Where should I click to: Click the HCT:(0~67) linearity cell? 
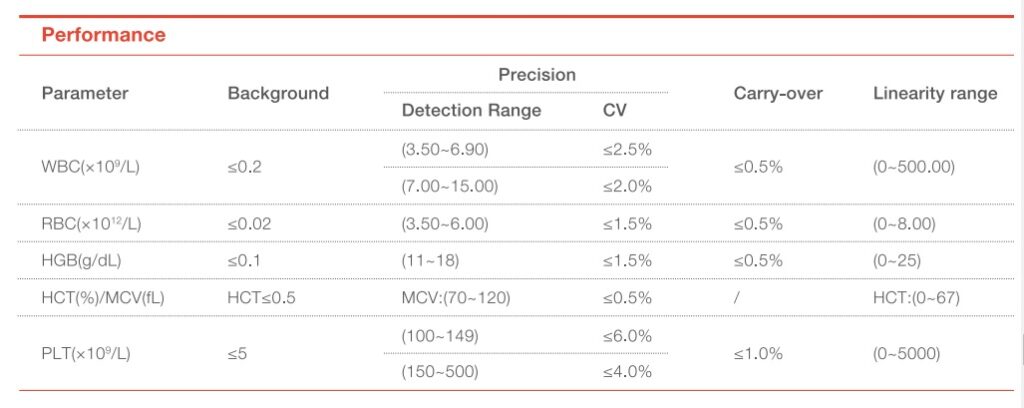[x=918, y=297]
